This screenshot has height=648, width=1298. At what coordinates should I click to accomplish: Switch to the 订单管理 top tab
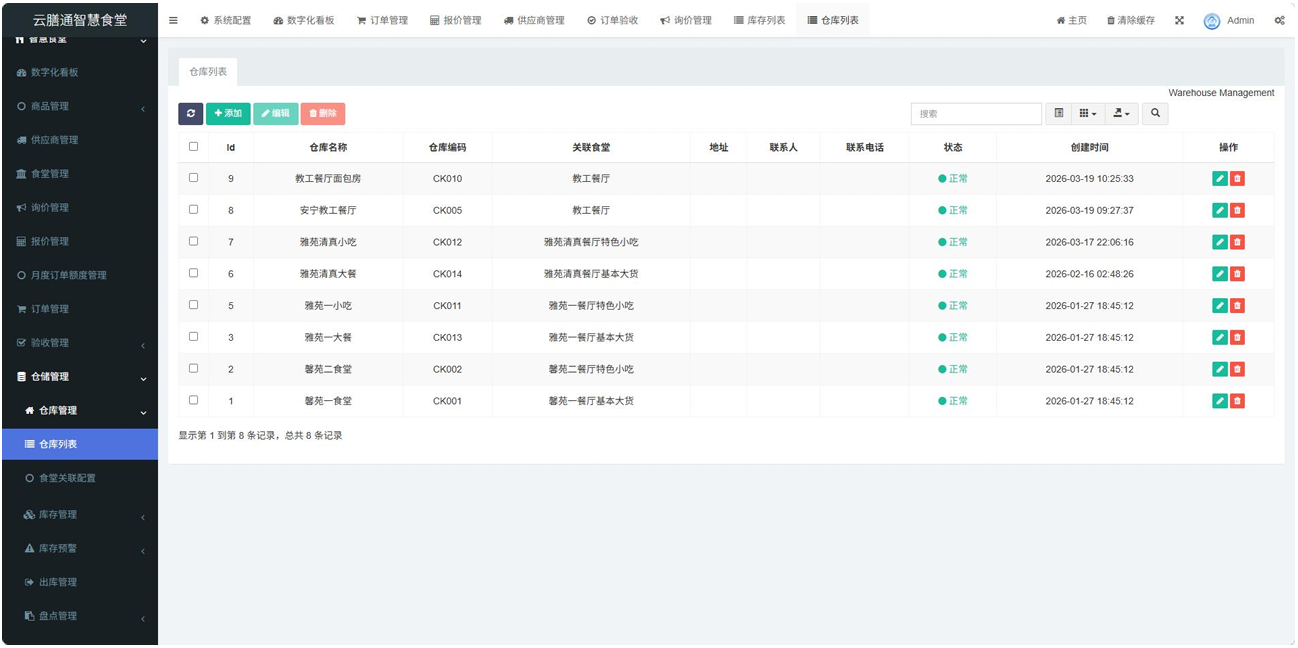(382, 20)
